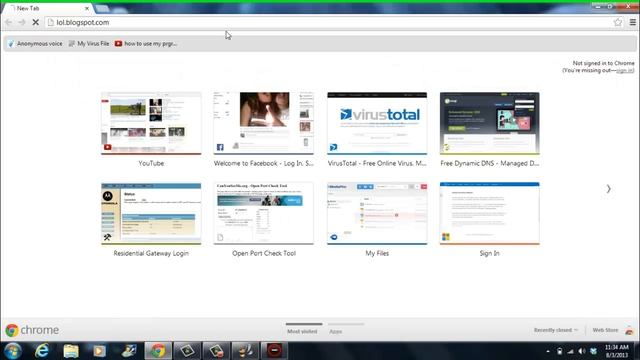
Task: Go to the next page with right chevron
Action: [x=608, y=189]
